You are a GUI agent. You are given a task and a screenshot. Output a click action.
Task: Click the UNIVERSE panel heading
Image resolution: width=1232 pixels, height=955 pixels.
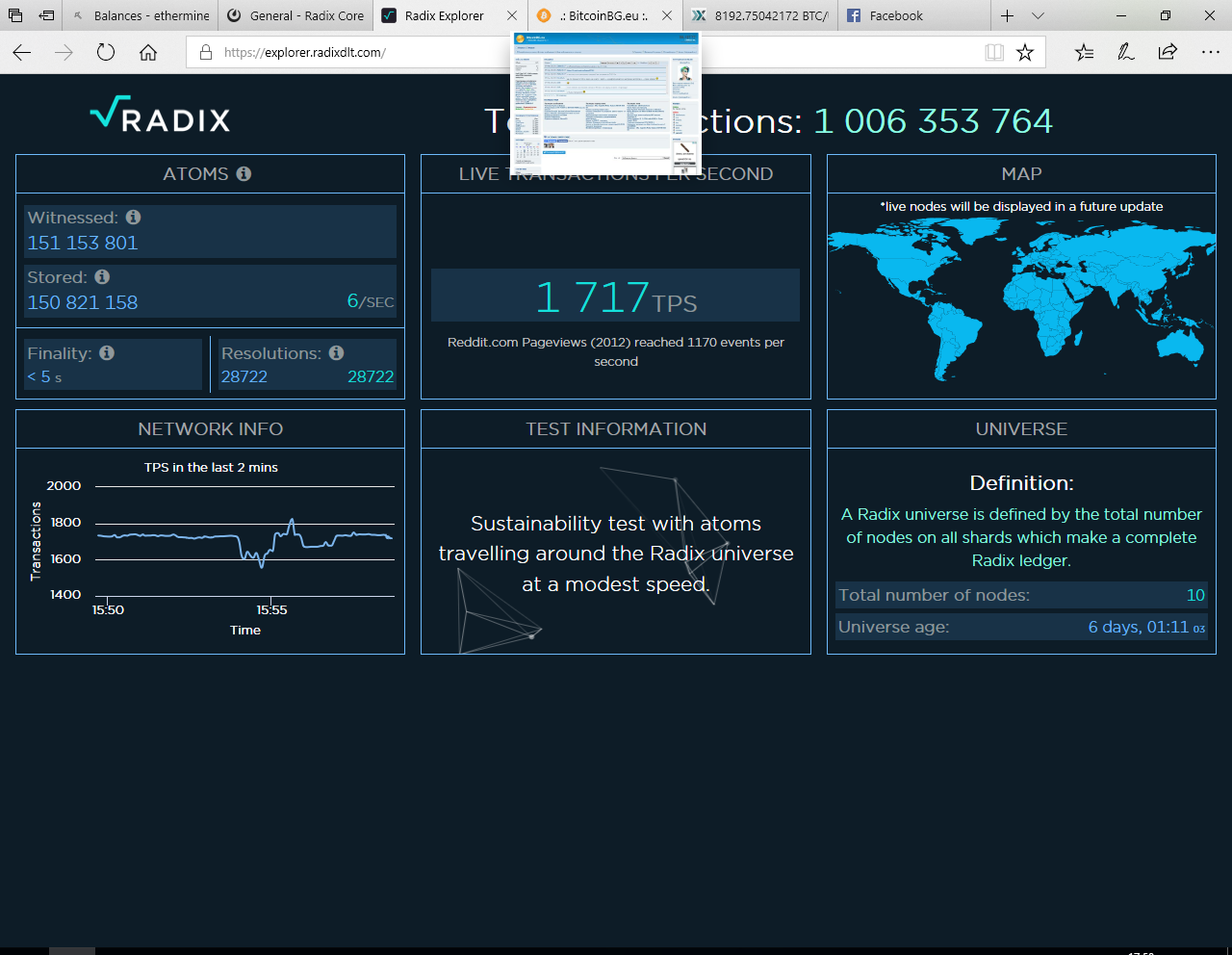(x=1021, y=429)
